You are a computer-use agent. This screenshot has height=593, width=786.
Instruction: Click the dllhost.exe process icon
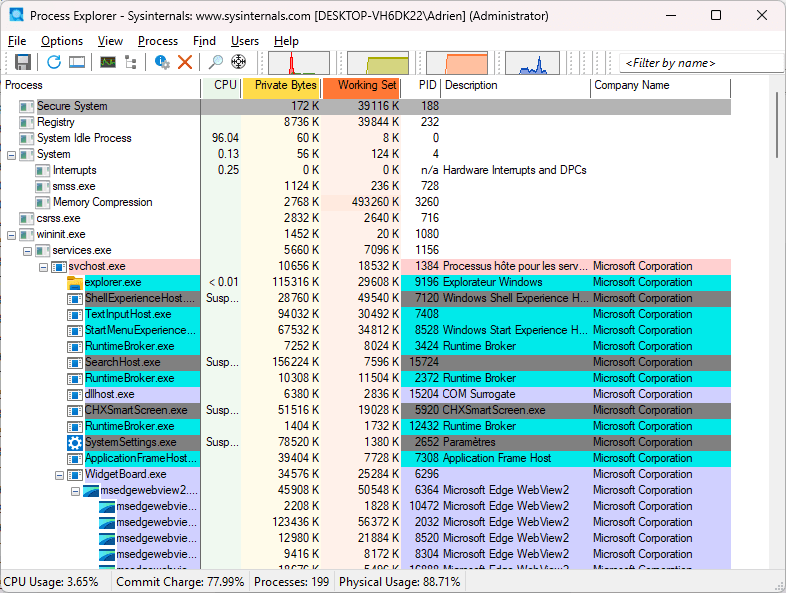point(75,395)
